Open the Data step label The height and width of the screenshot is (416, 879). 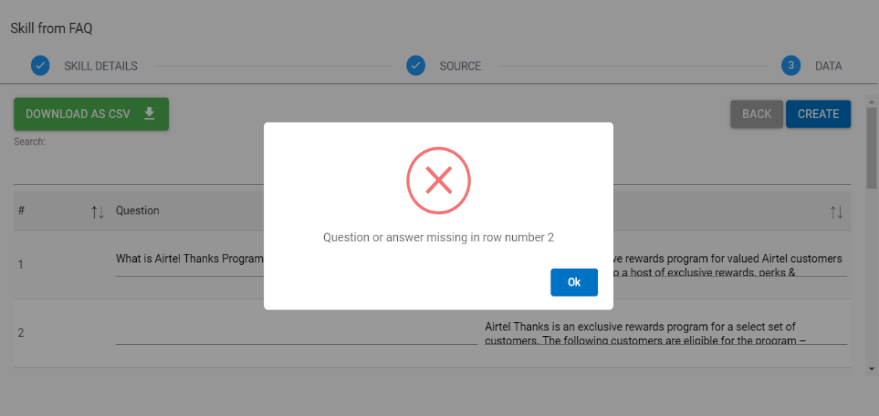[828, 66]
